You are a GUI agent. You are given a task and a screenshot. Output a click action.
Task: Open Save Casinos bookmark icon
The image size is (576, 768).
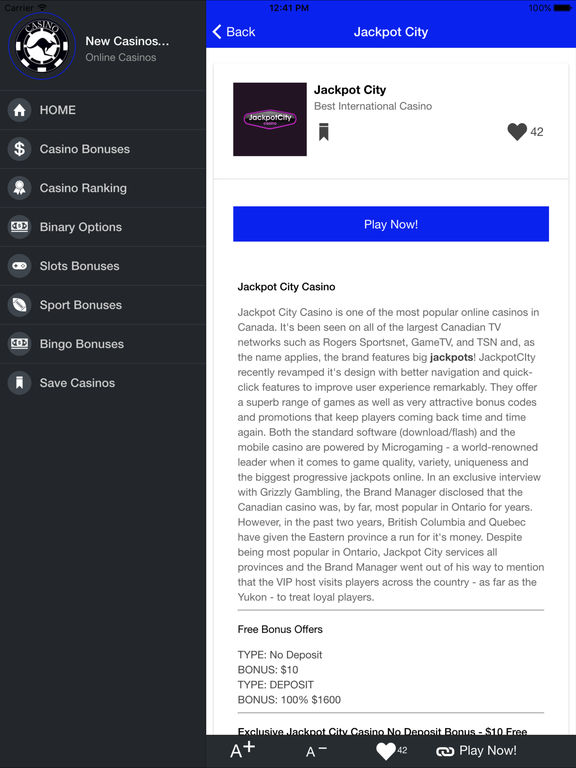[x=20, y=383]
